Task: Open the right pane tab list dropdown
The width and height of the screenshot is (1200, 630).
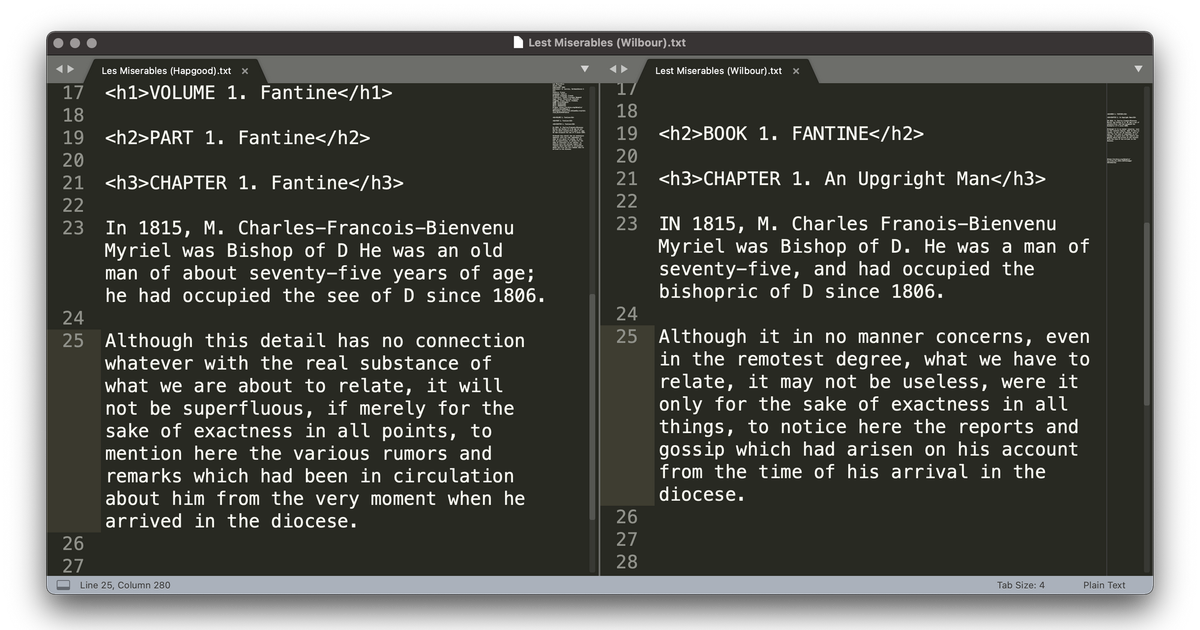Action: [x=1138, y=69]
